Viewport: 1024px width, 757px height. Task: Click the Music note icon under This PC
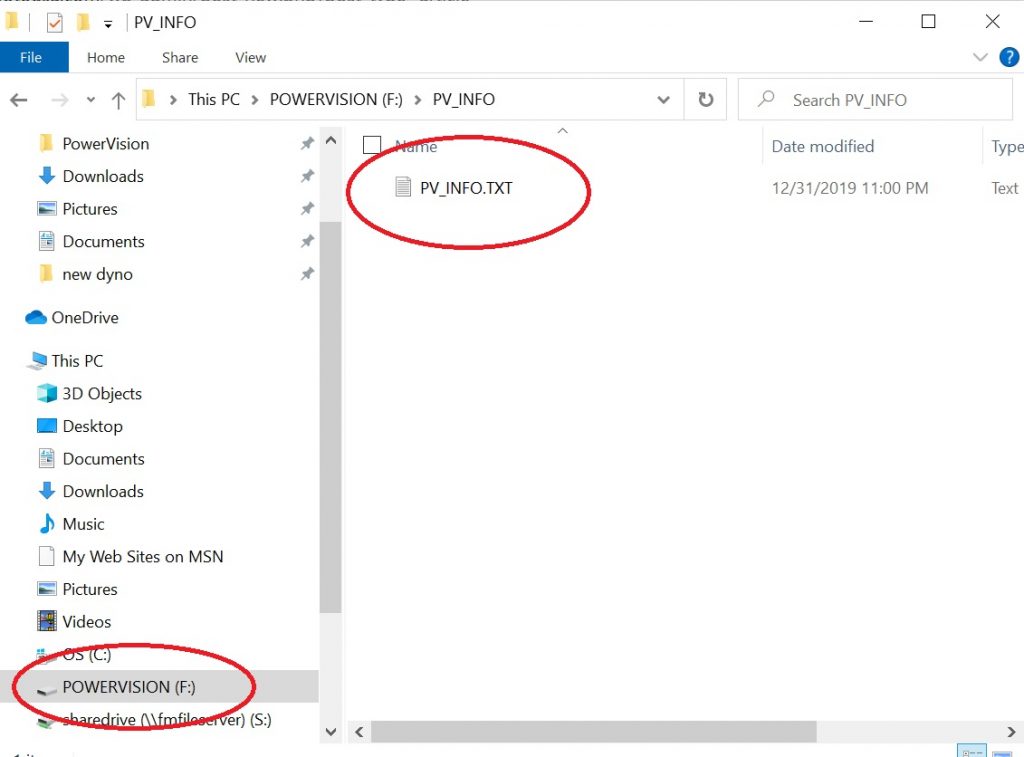coord(46,524)
